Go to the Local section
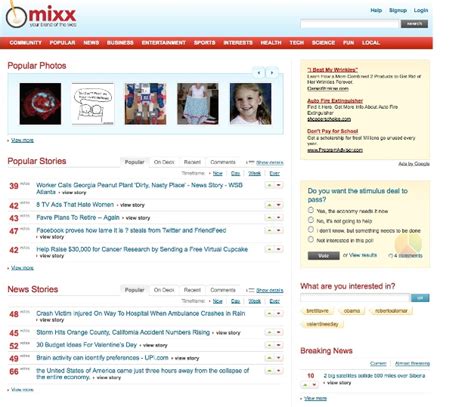The image size is (474, 407). pos(371,43)
